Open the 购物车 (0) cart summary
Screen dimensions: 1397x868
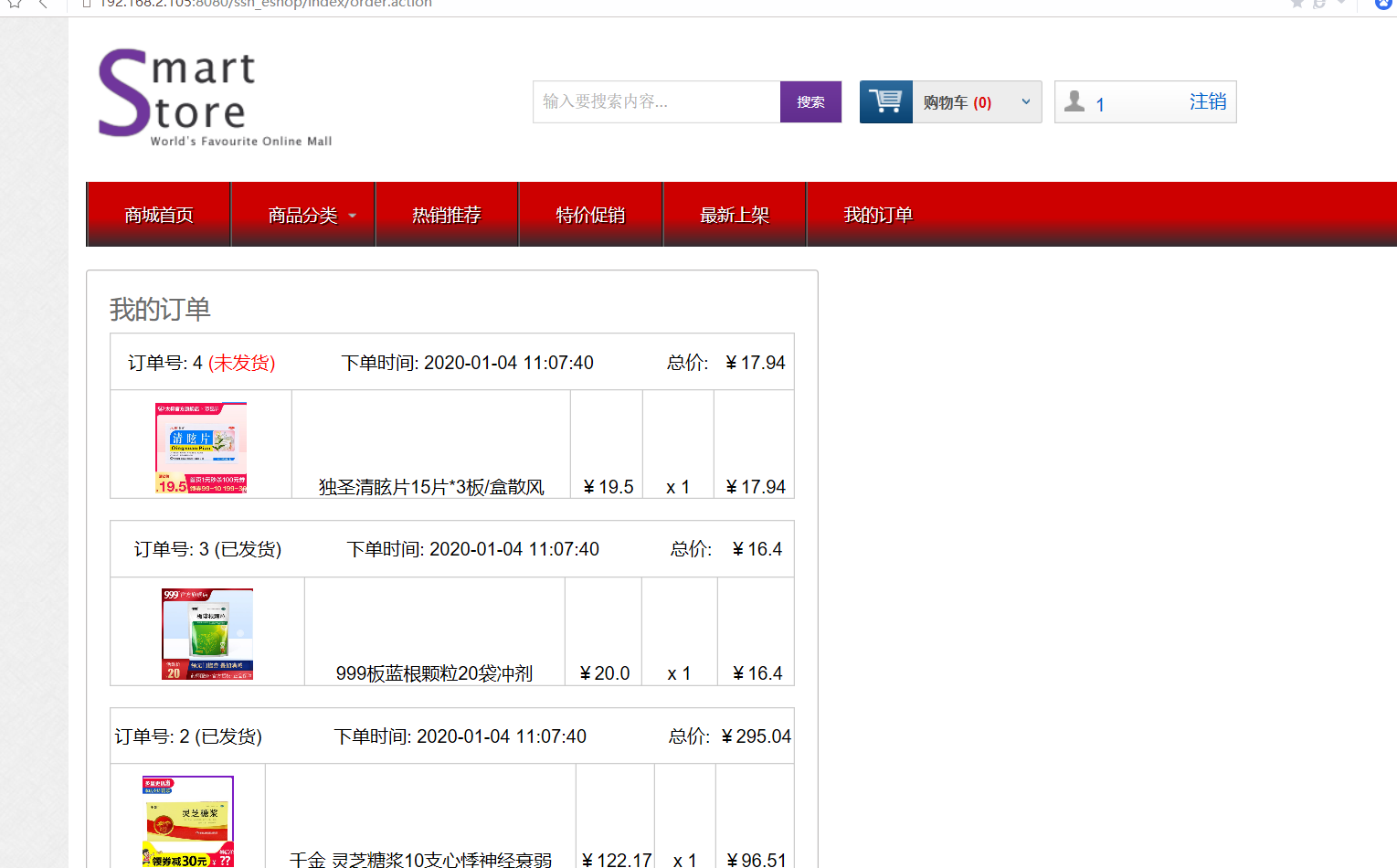click(957, 102)
